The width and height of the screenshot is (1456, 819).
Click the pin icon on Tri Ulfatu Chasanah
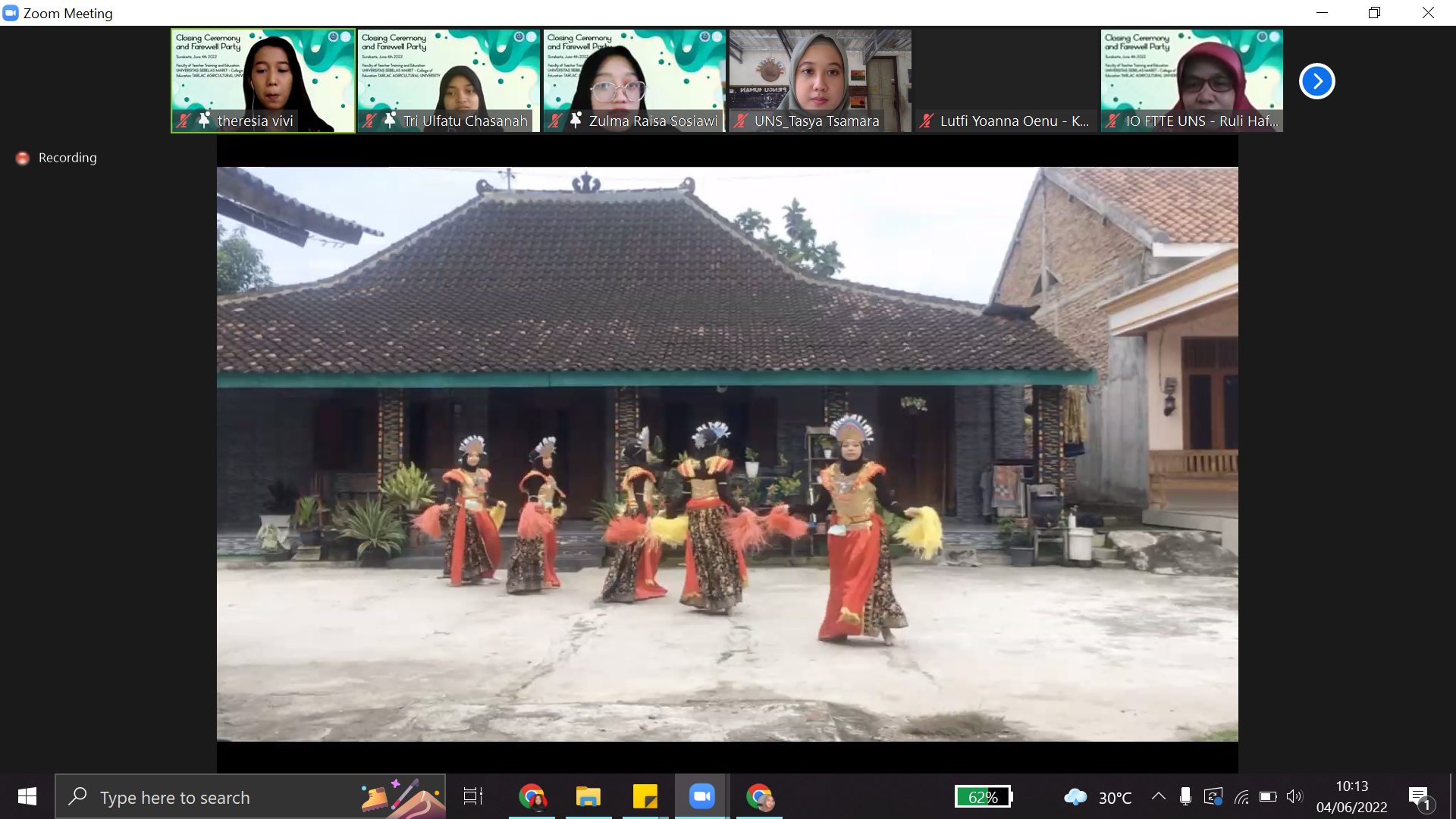pos(390,121)
